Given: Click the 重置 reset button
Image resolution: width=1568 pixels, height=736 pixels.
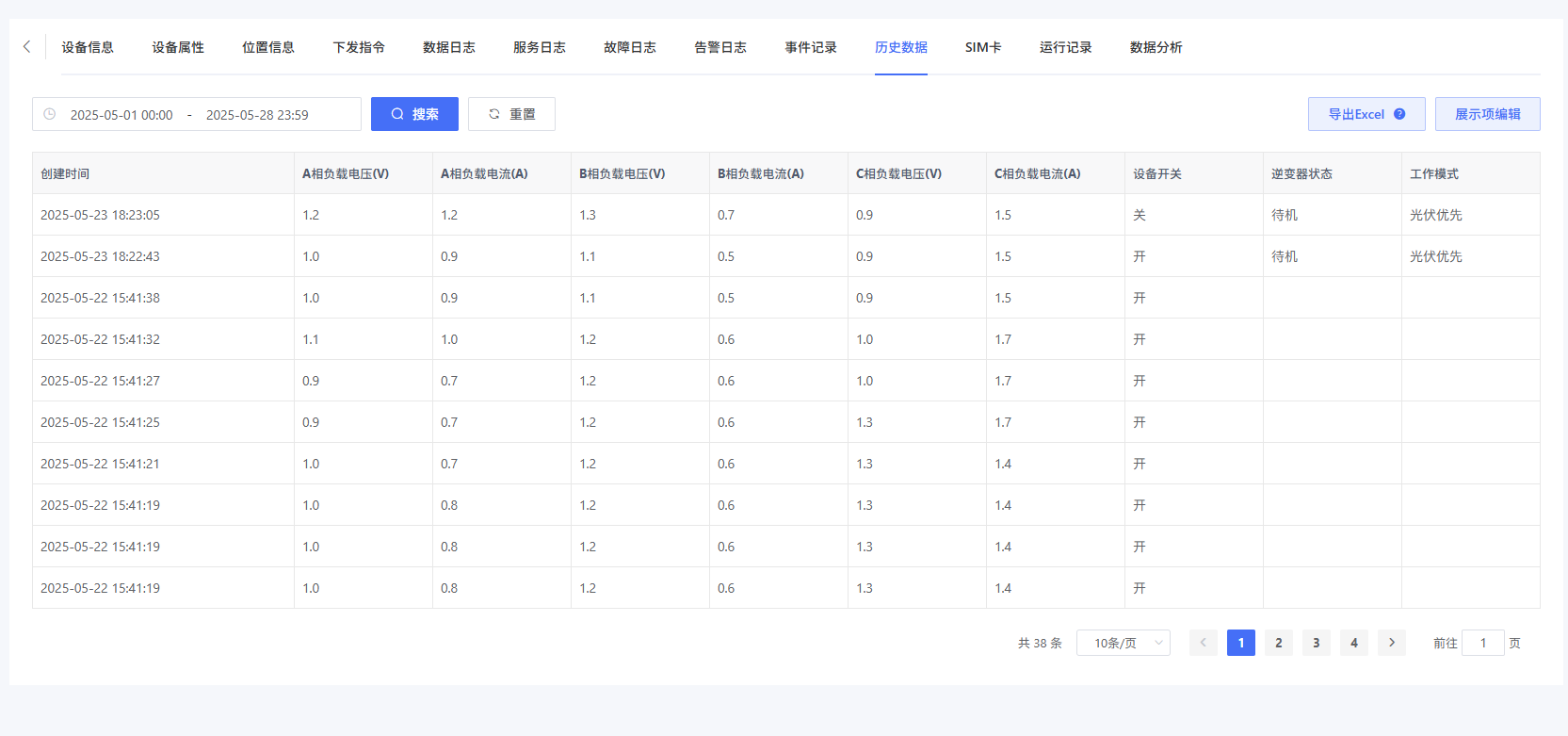Looking at the screenshot, I should click(511, 114).
